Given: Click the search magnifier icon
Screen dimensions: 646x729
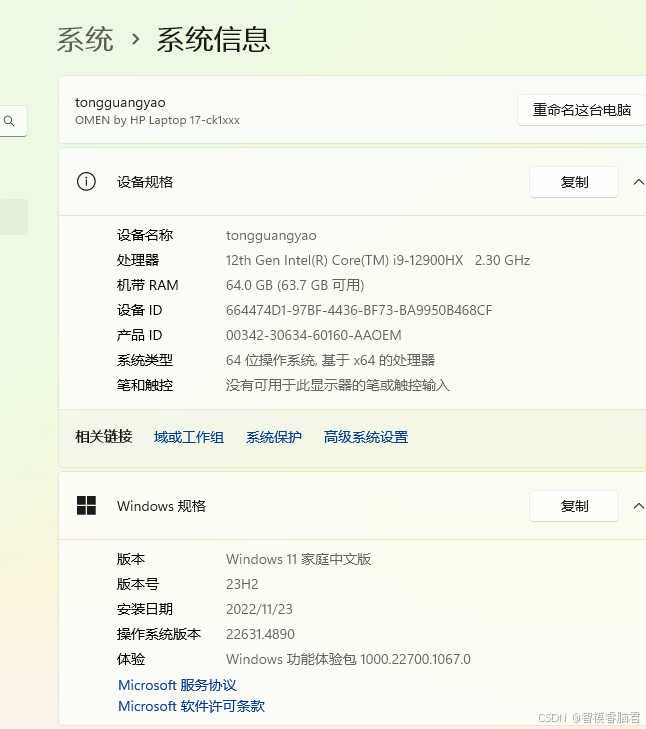Looking at the screenshot, I should (x=9, y=121).
